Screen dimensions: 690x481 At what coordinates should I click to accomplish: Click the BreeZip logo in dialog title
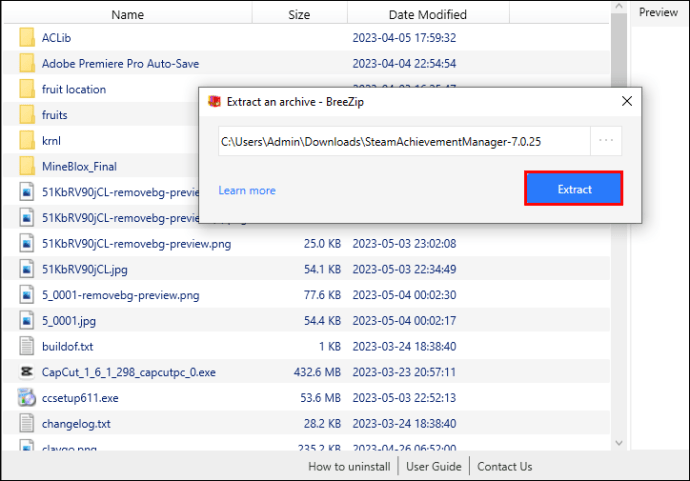coord(214,102)
